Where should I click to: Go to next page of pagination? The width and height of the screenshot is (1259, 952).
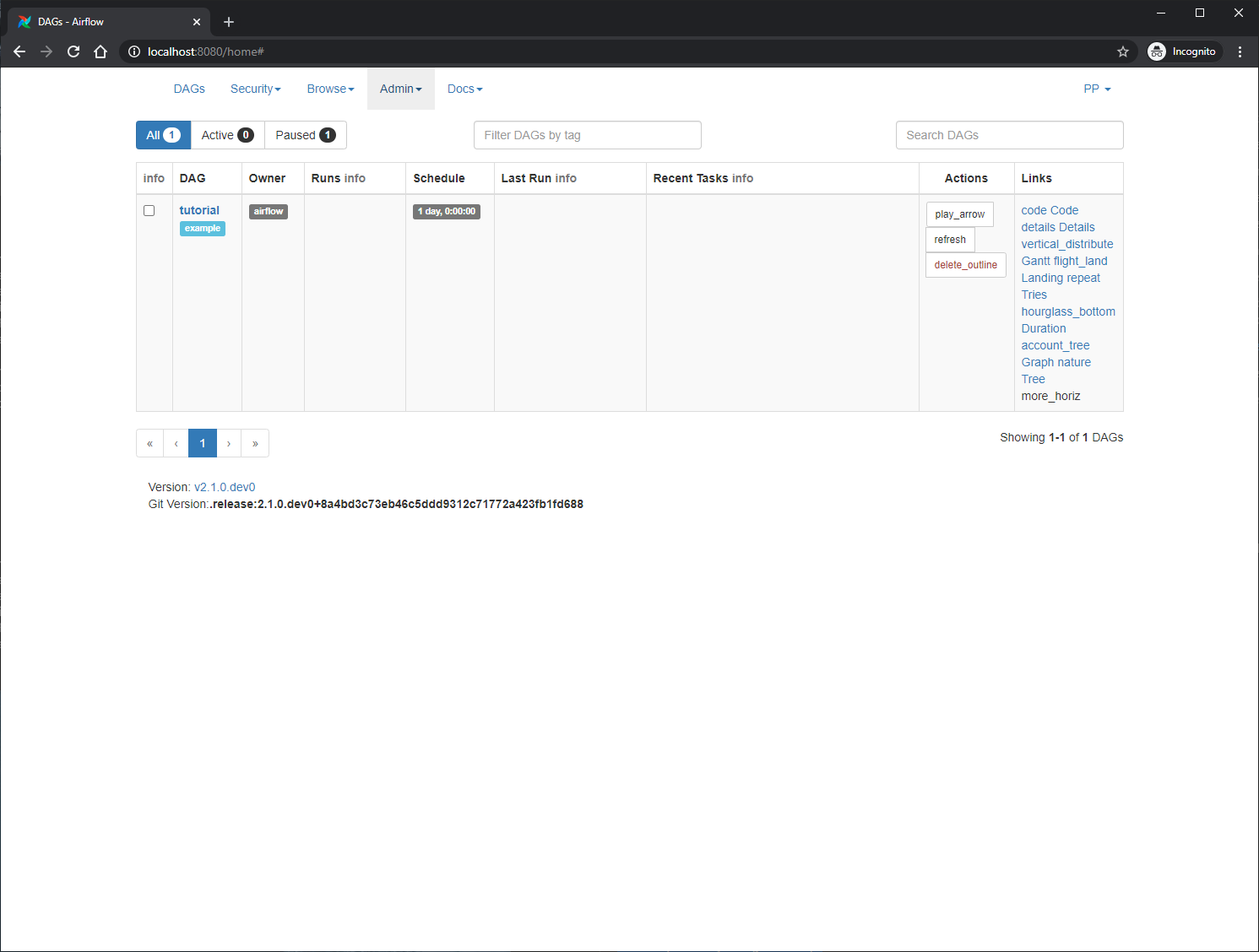coord(229,443)
